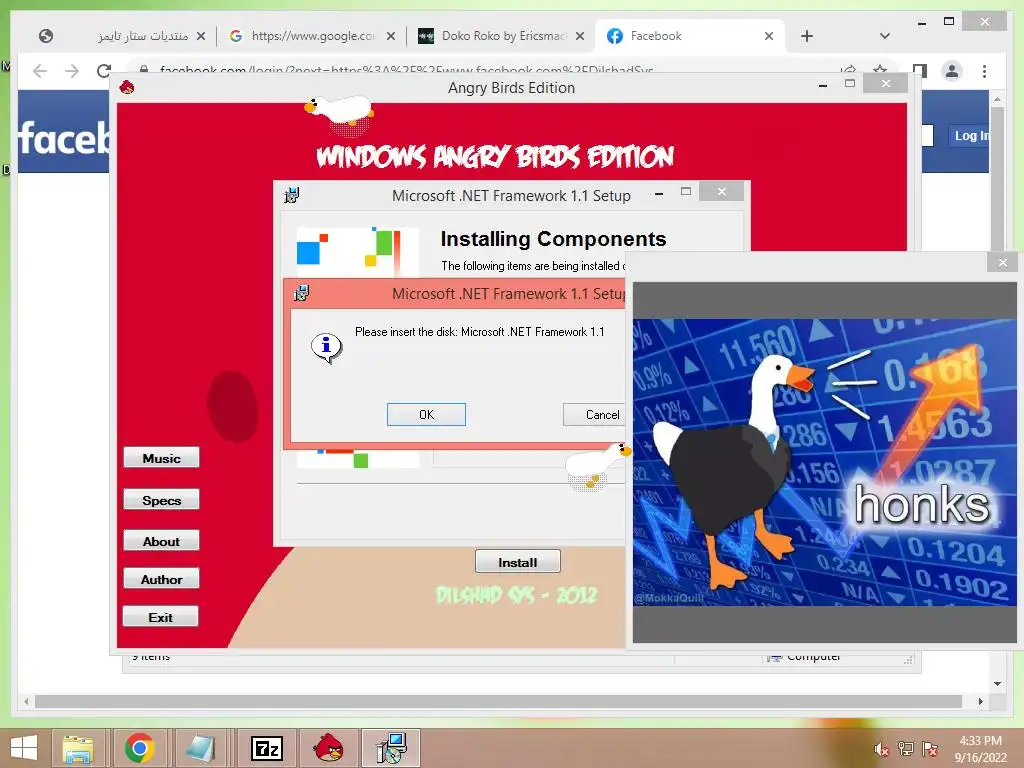This screenshot has width=1024, height=768.
Task: Close the Angry Birds Edition window
Action: pos(886,83)
